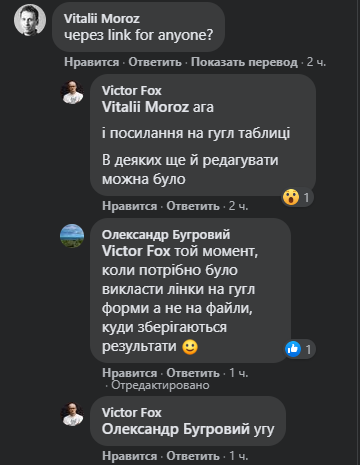Screen dimensions: 360x465
Task: Click Нравится under the гугл таблиці reply
Action: pyautogui.click(x=130, y=206)
